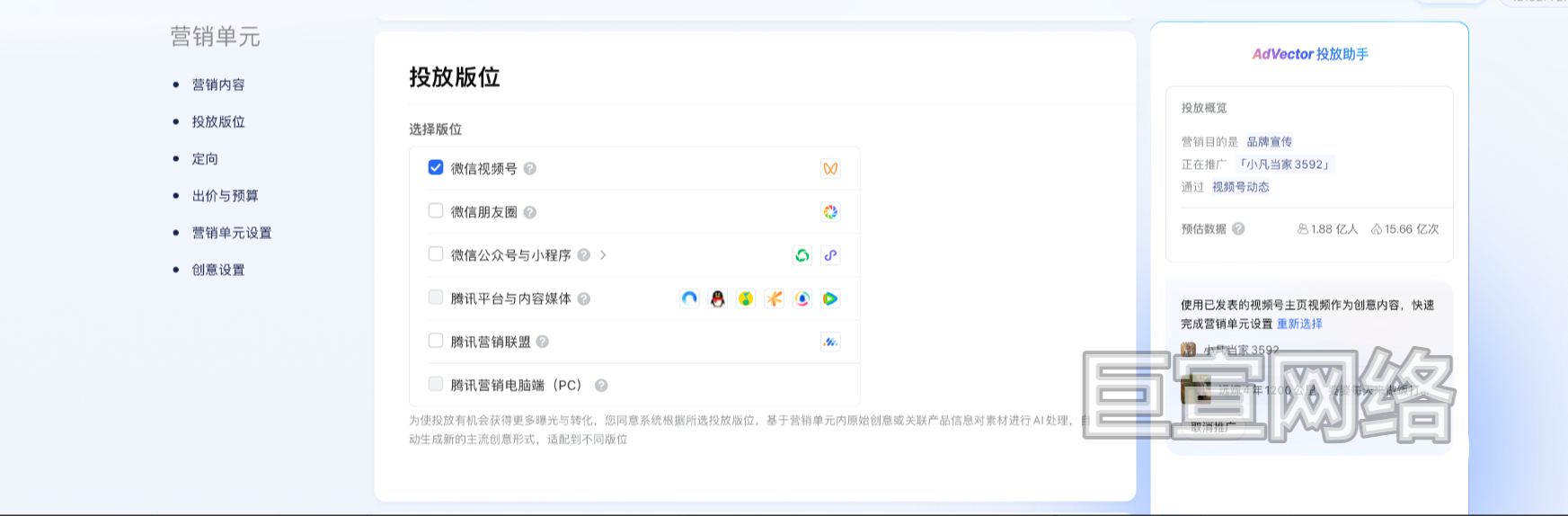Open help tooltip next to 腾讯营销联盟
1568x516 pixels.
pyautogui.click(x=543, y=342)
